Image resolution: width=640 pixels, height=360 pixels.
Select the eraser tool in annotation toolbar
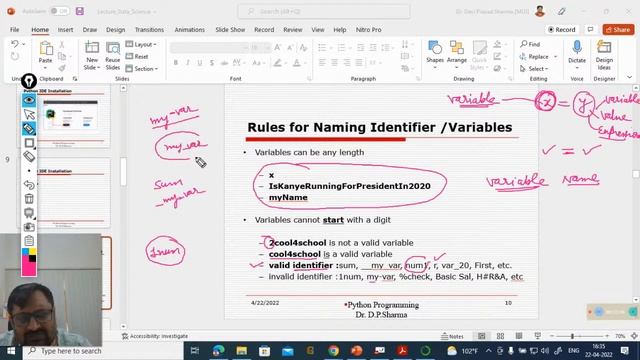tap(29, 156)
